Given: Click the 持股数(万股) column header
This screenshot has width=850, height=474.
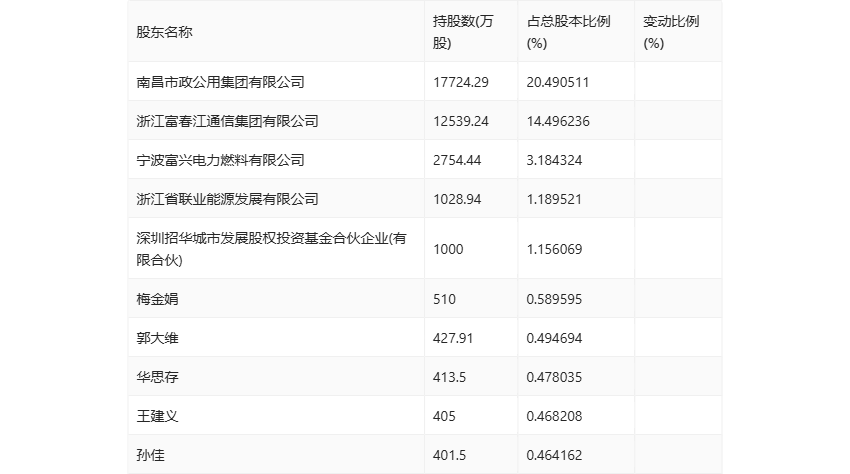Looking at the screenshot, I should [x=463, y=32].
